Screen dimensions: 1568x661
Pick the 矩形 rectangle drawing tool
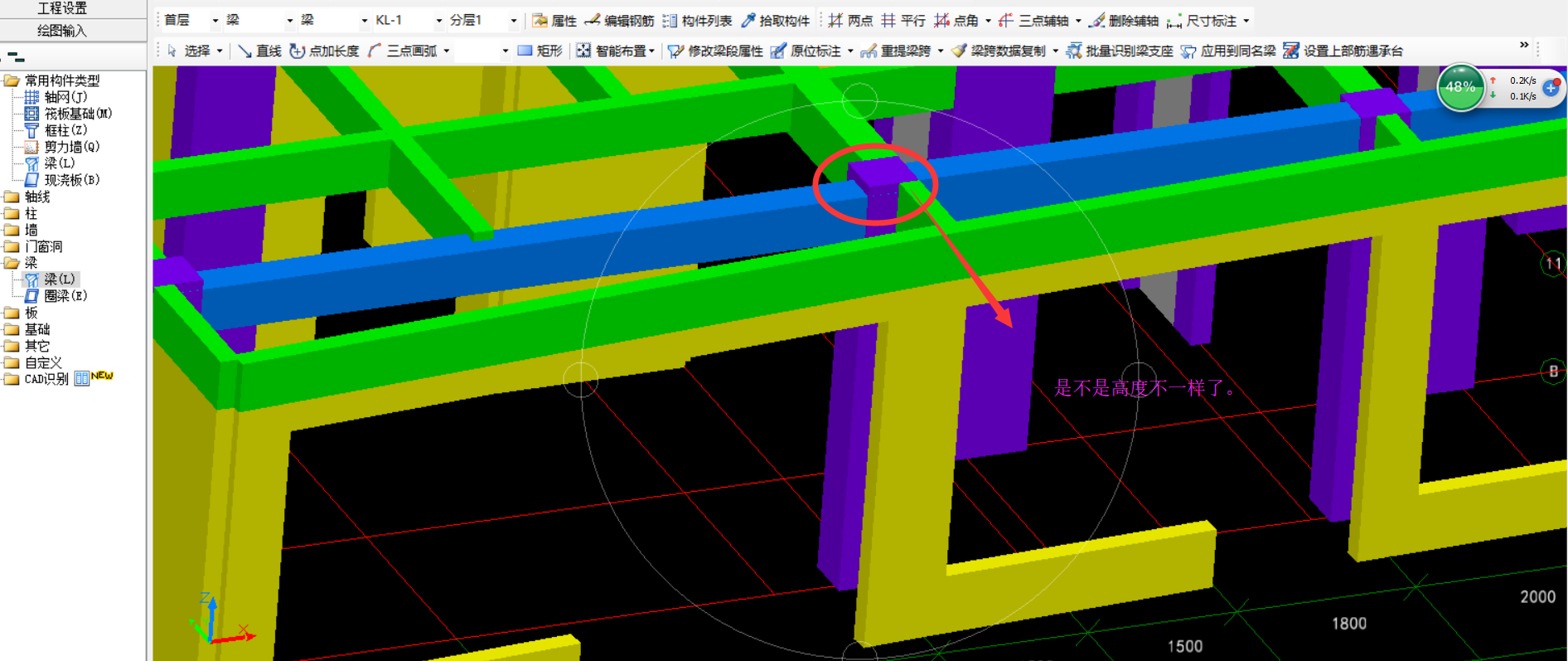(540, 51)
